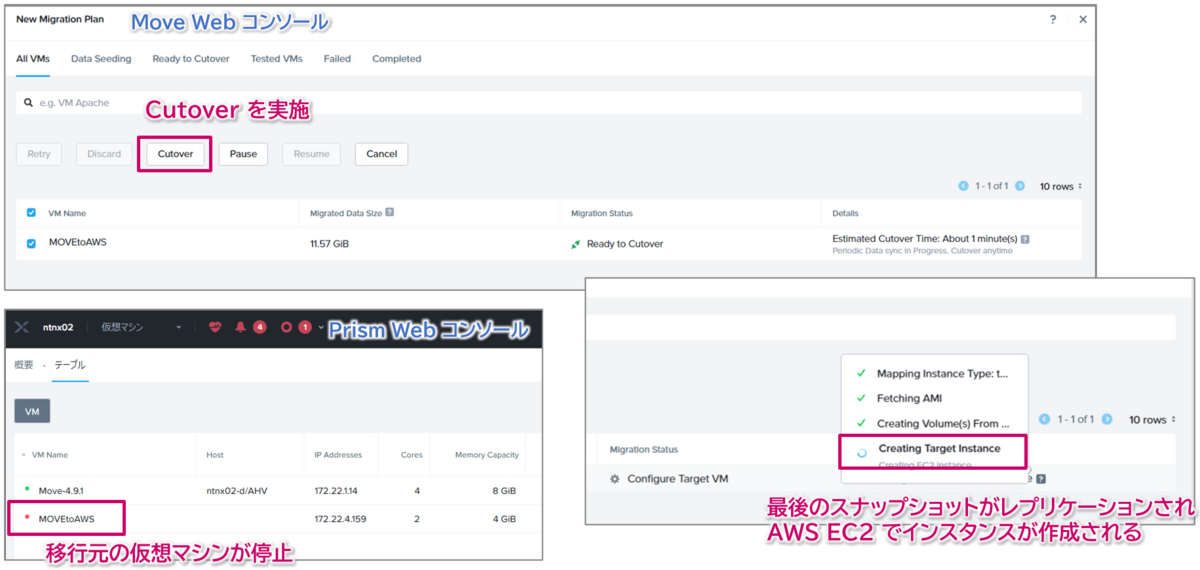
Task: Click Fetching AMI step
Action: 909,398
